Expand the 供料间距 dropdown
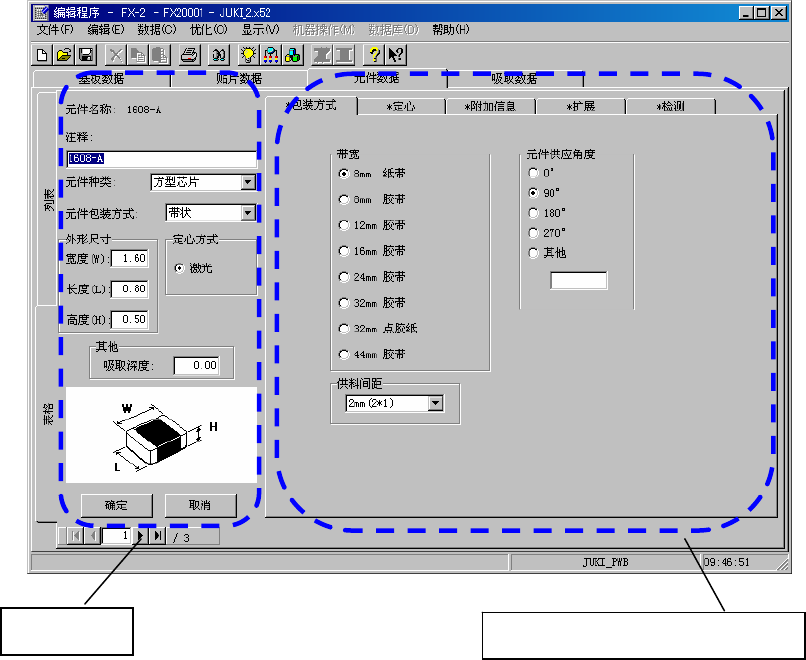The height and width of the screenshot is (660, 806). (x=435, y=403)
